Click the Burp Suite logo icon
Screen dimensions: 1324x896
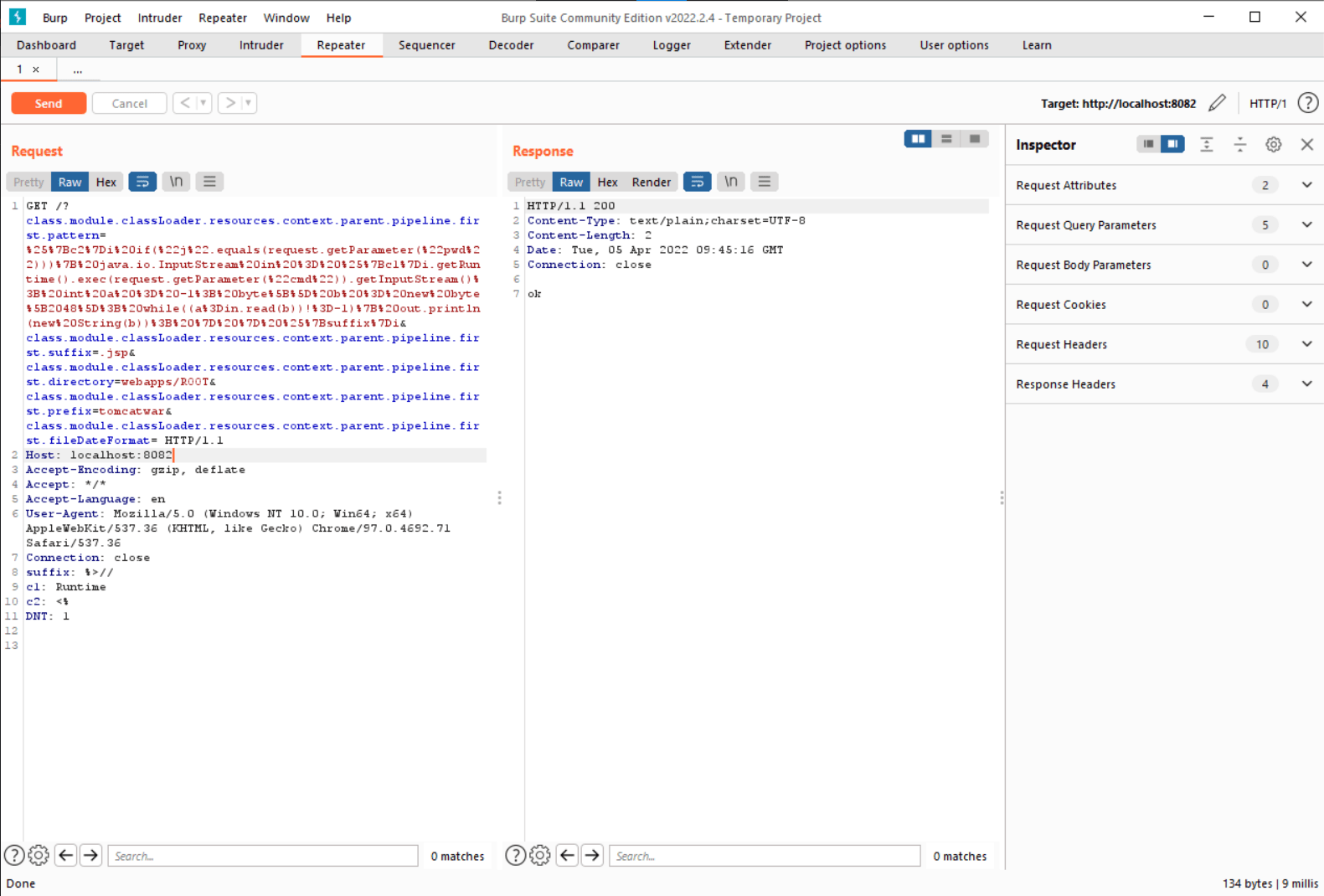(x=17, y=17)
